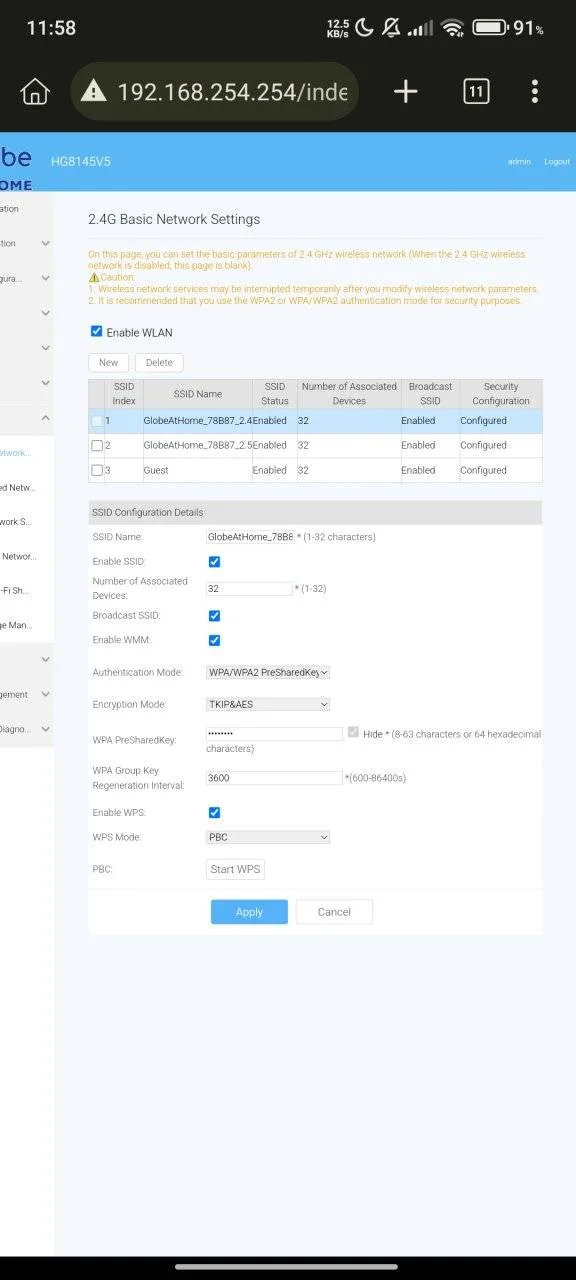576x1280 pixels.
Task: Focus the WPA PreSharedKey password field
Action: tap(274, 734)
